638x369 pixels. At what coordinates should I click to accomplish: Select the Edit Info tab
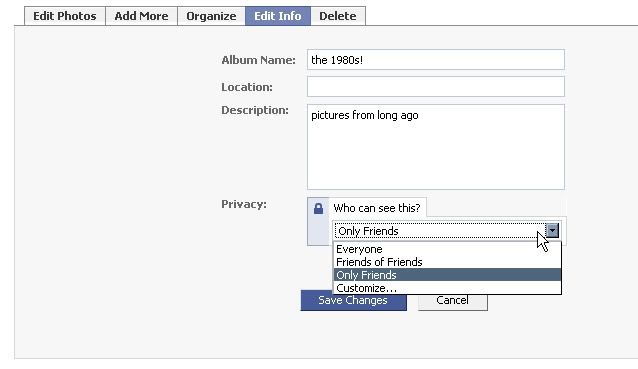[x=278, y=16]
